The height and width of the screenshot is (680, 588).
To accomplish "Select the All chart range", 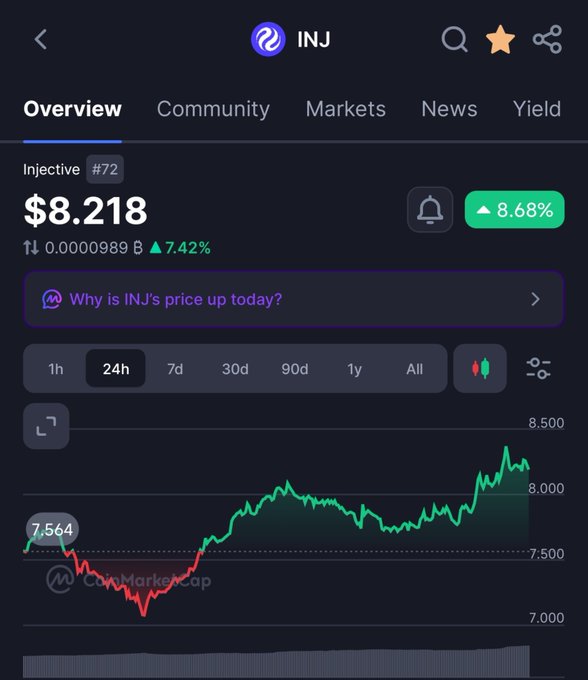I will (x=415, y=369).
